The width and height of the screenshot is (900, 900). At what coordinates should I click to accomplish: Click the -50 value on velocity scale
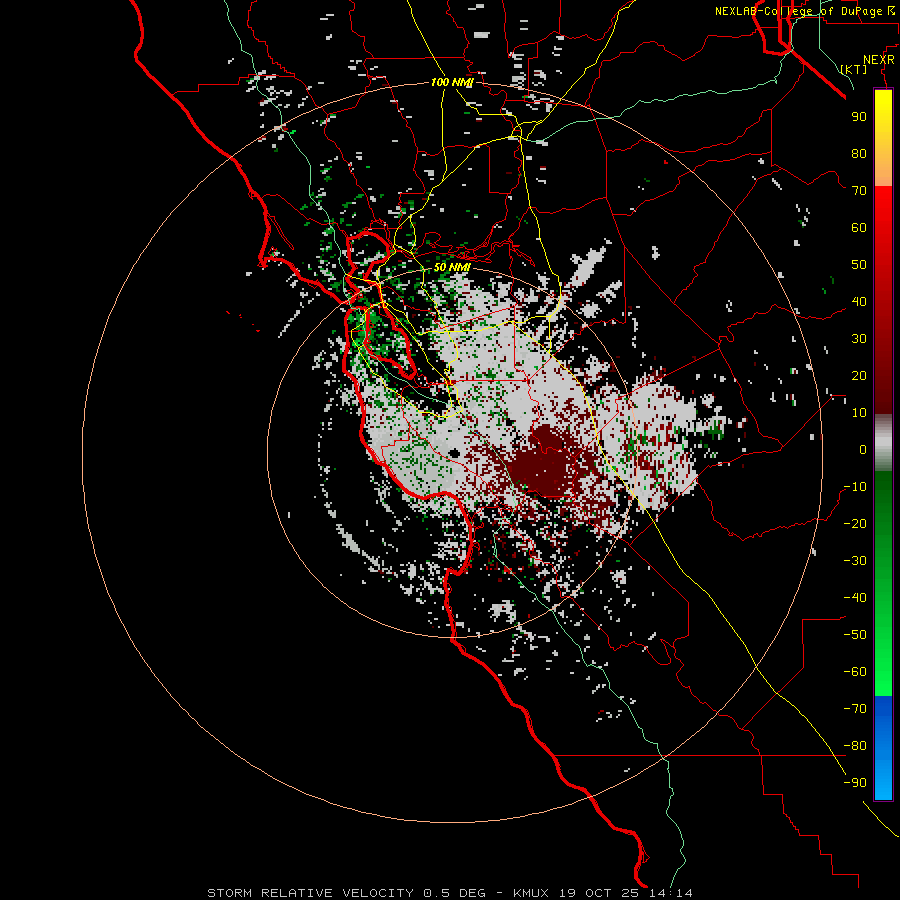[855, 635]
